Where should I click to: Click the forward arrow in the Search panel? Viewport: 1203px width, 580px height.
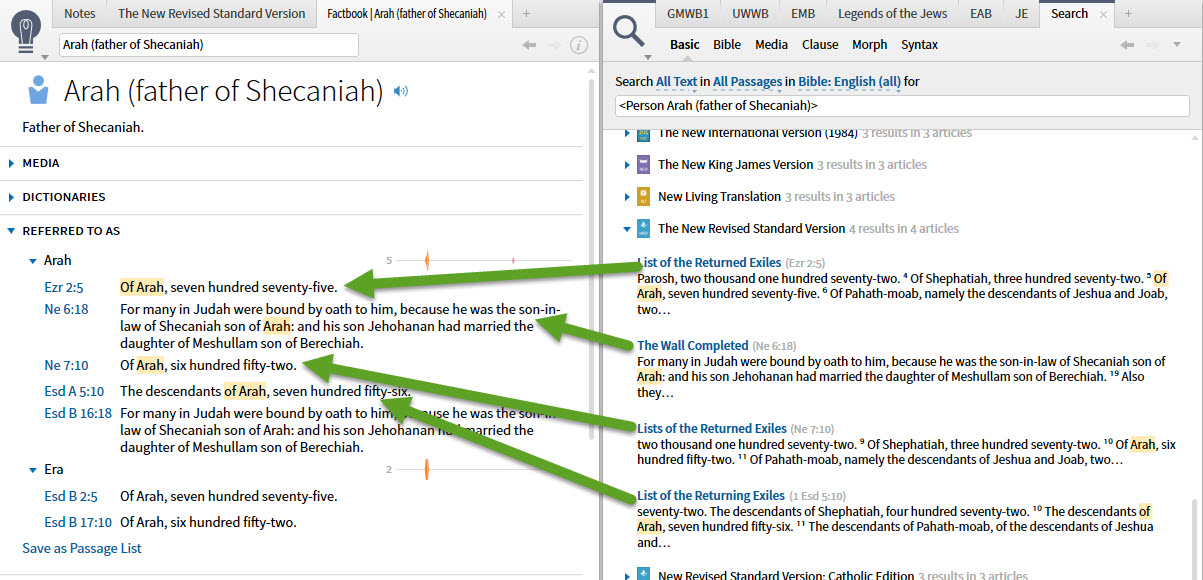pyautogui.click(x=1152, y=43)
